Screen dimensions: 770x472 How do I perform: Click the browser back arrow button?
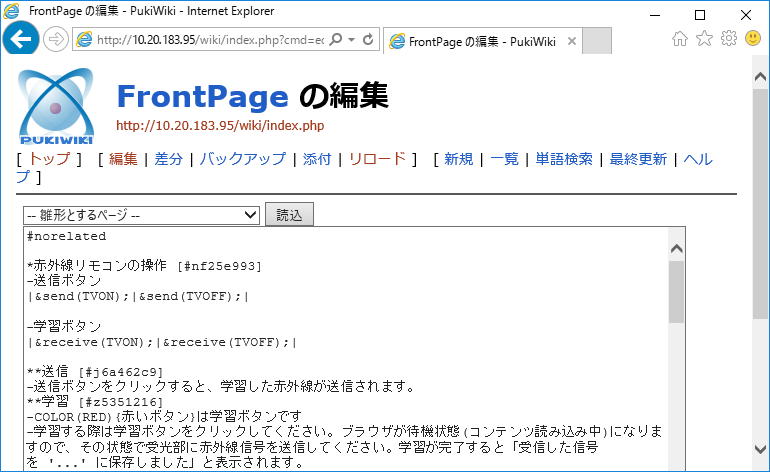(x=21, y=39)
